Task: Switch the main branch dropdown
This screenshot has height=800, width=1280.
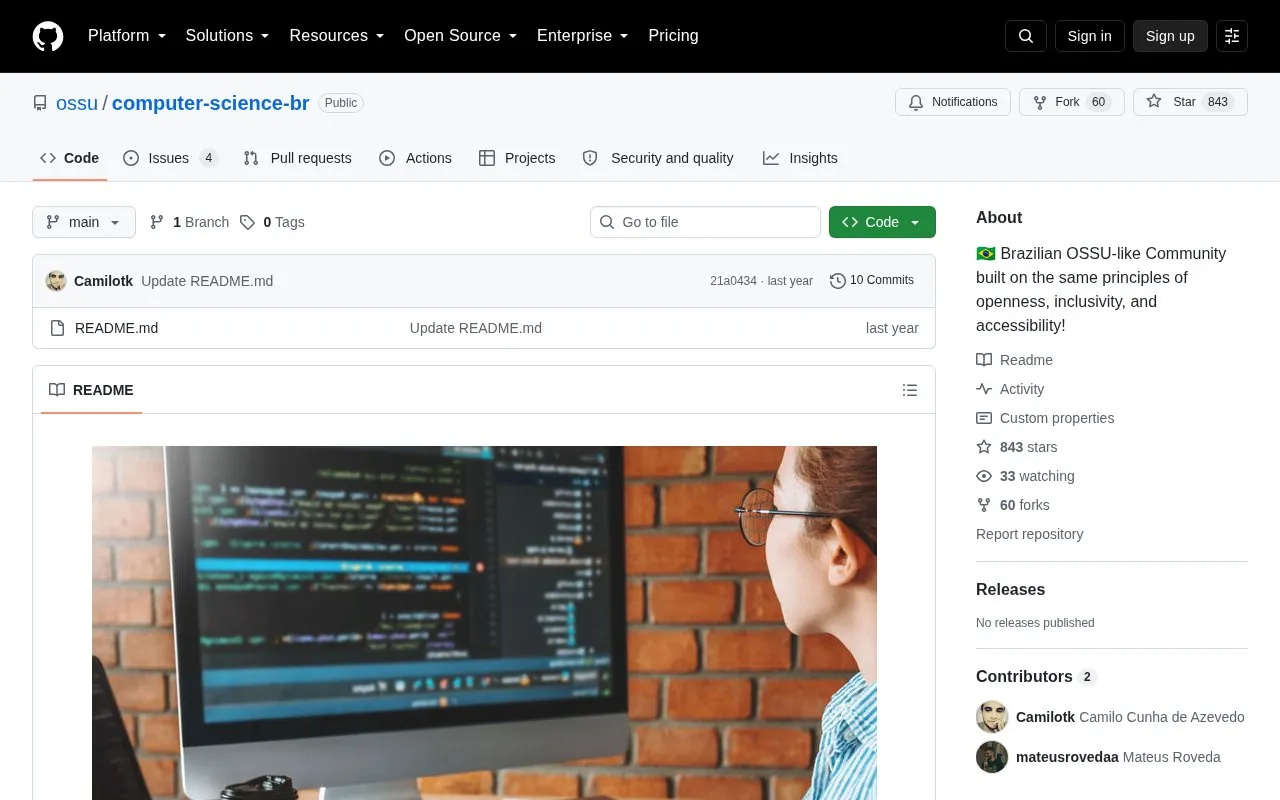Action: pyautogui.click(x=84, y=222)
